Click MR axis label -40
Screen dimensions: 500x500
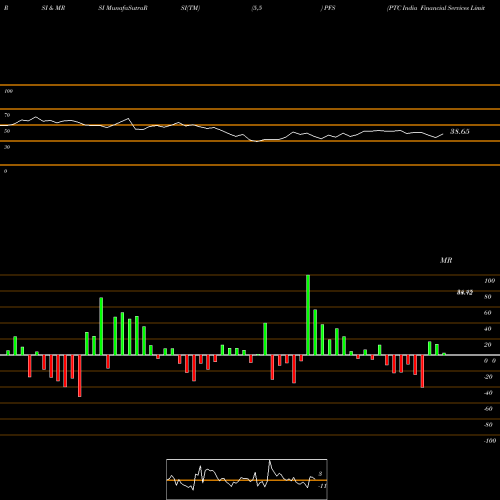(488, 393)
